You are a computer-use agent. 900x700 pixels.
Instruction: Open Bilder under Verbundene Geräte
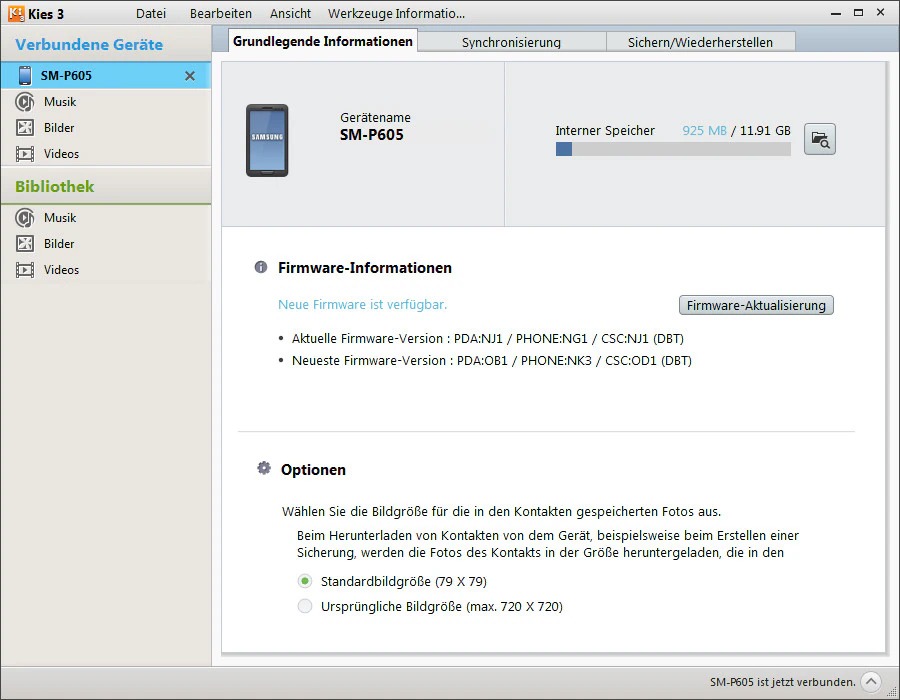tap(59, 128)
